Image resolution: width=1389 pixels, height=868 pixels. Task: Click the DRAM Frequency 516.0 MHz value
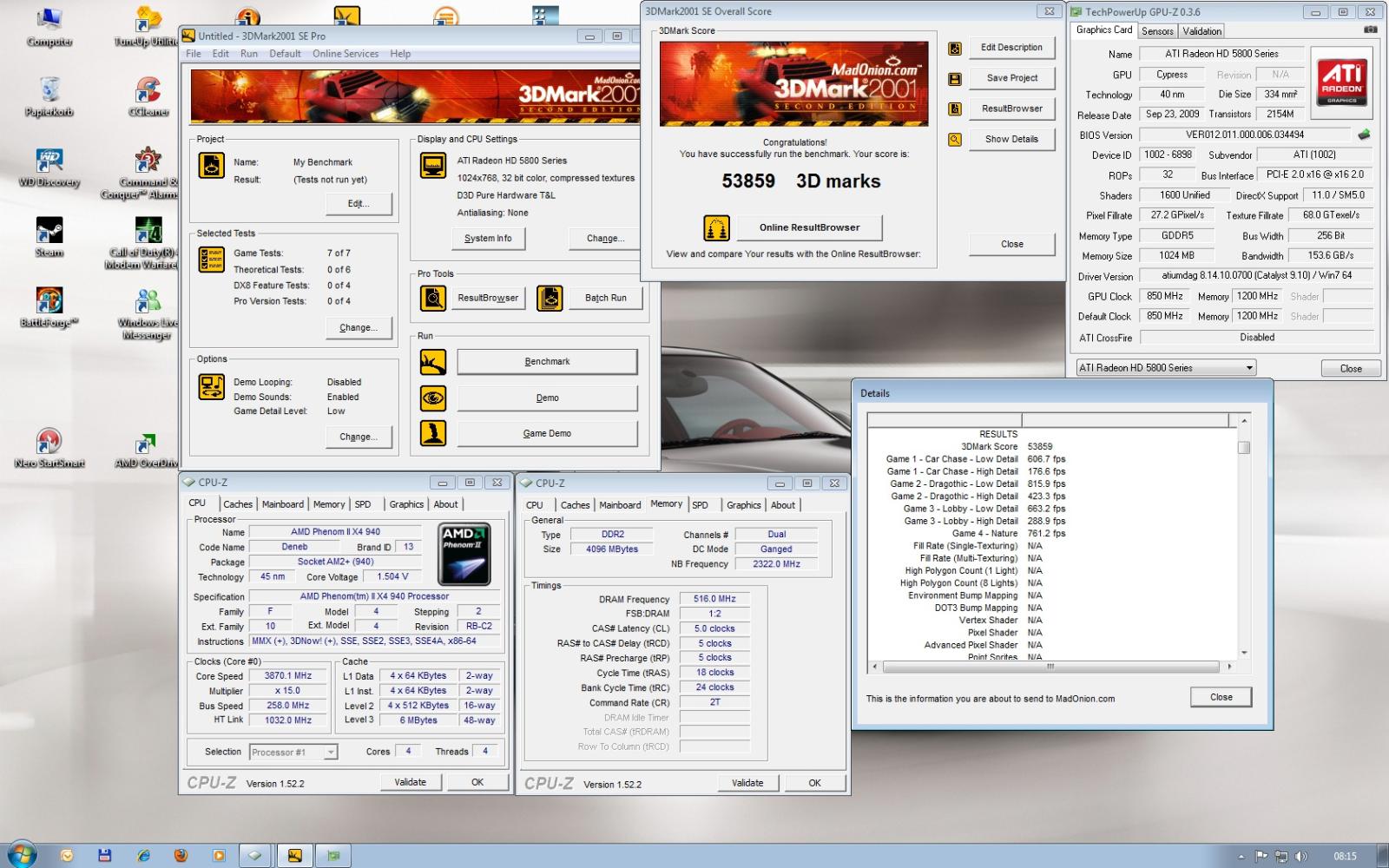tap(714, 599)
